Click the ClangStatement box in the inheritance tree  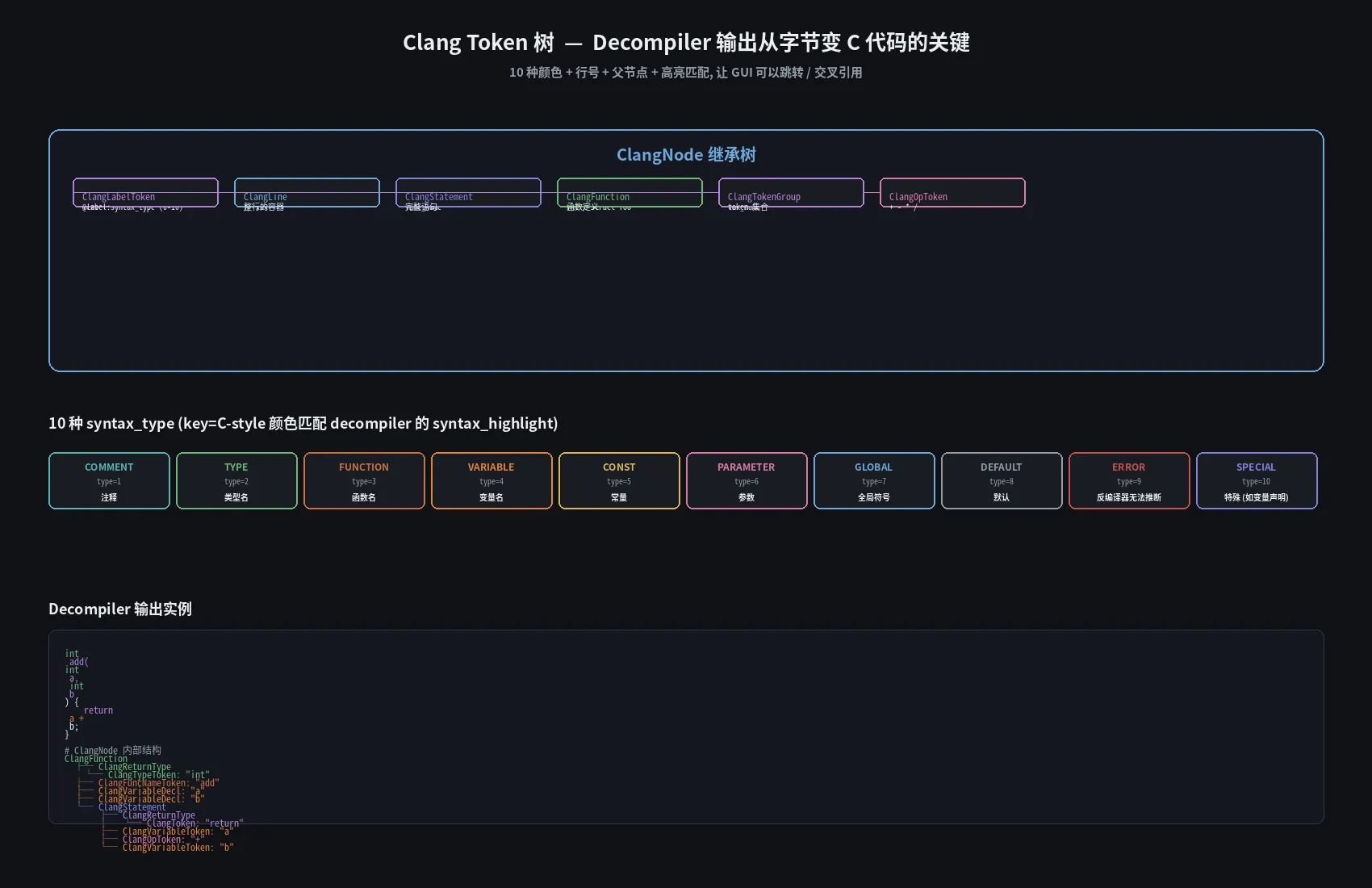point(468,193)
